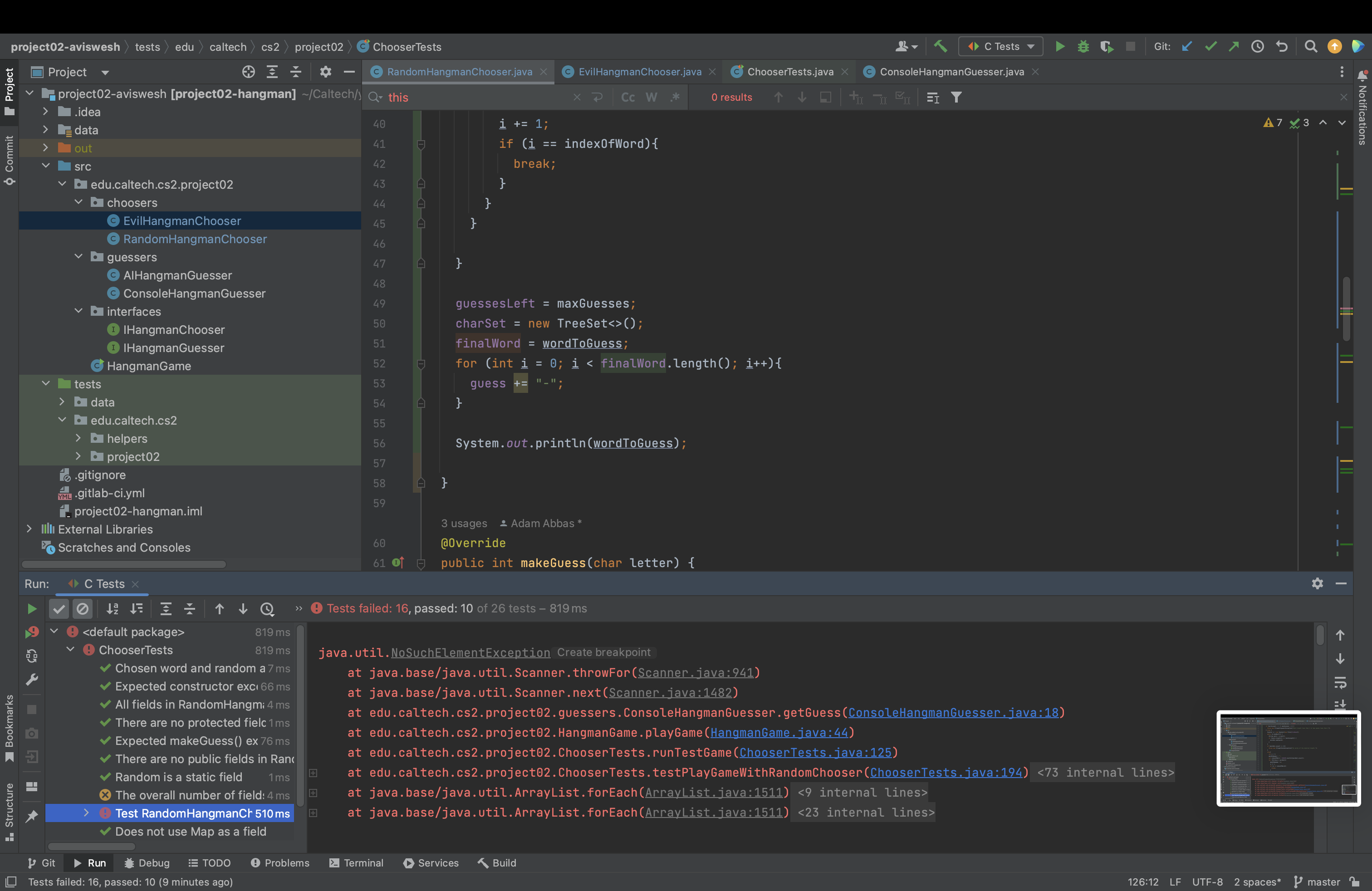Expand the out folder in the project tree
Viewport: 1372px width, 891px height.
[45, 148]
